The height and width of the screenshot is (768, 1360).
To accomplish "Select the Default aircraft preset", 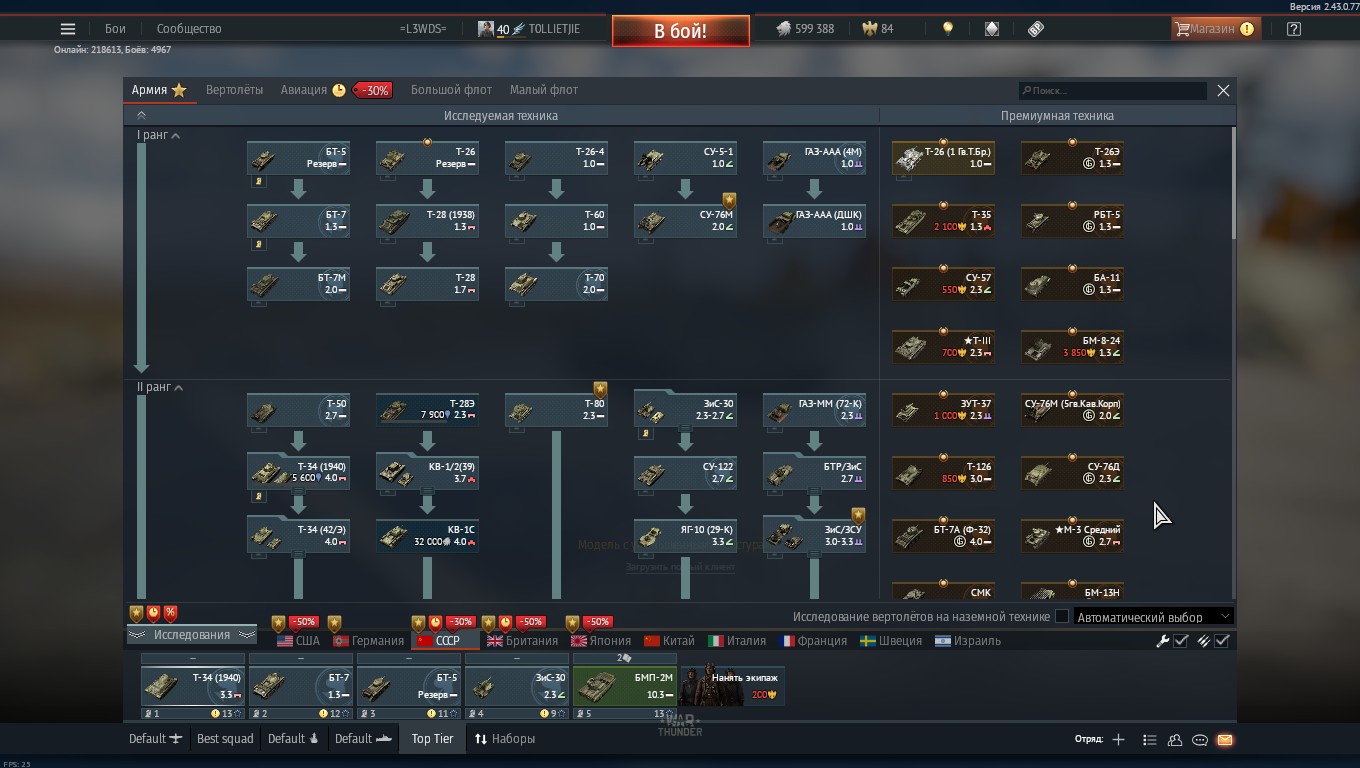I will point(156,739).
